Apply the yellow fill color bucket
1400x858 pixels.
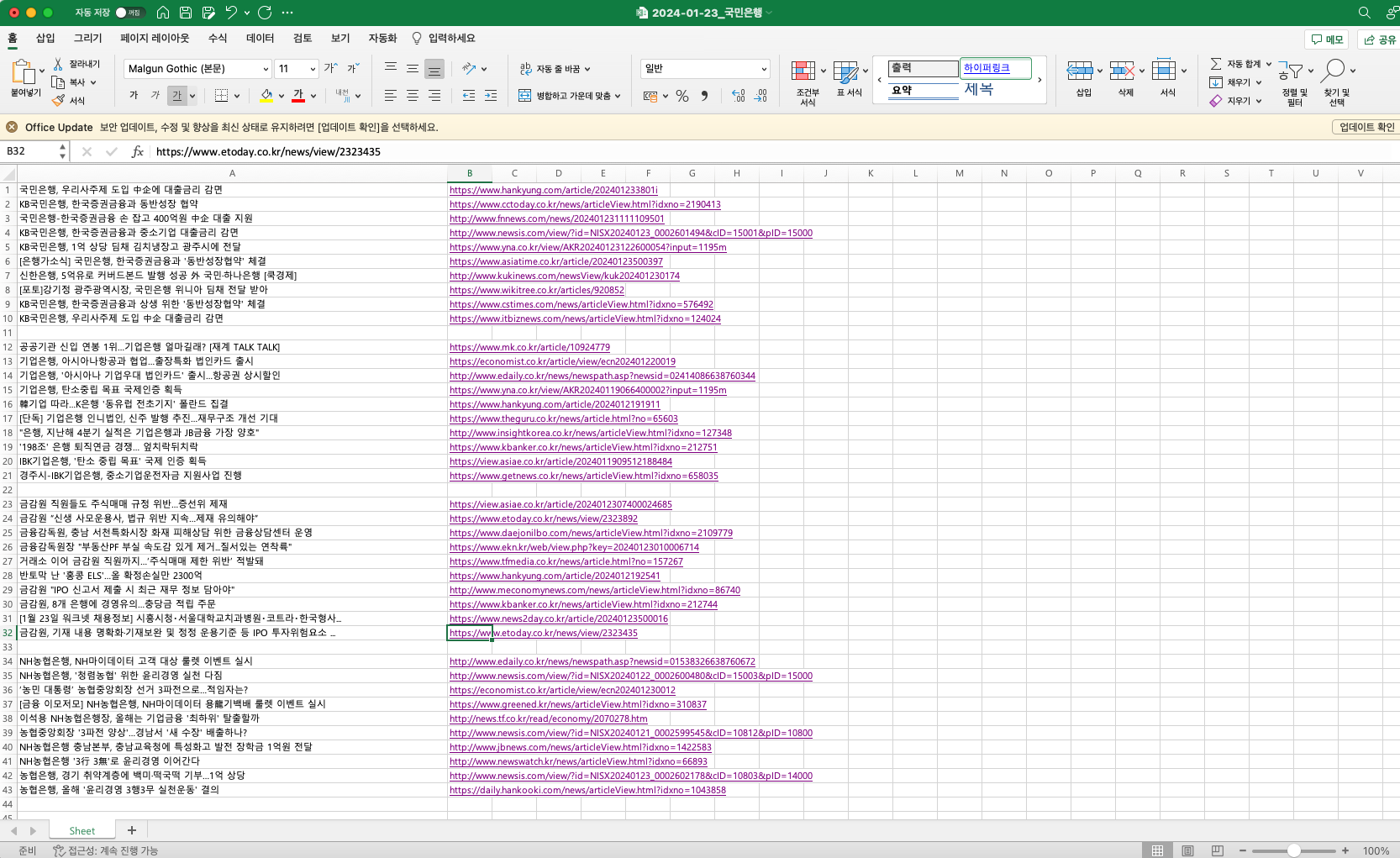click(x=266, y=96)
